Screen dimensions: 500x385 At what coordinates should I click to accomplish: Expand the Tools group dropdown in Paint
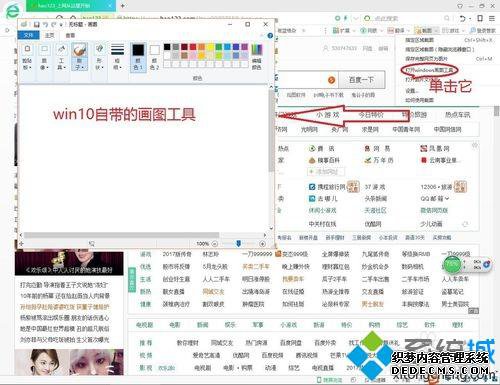[x=61, y=57]
